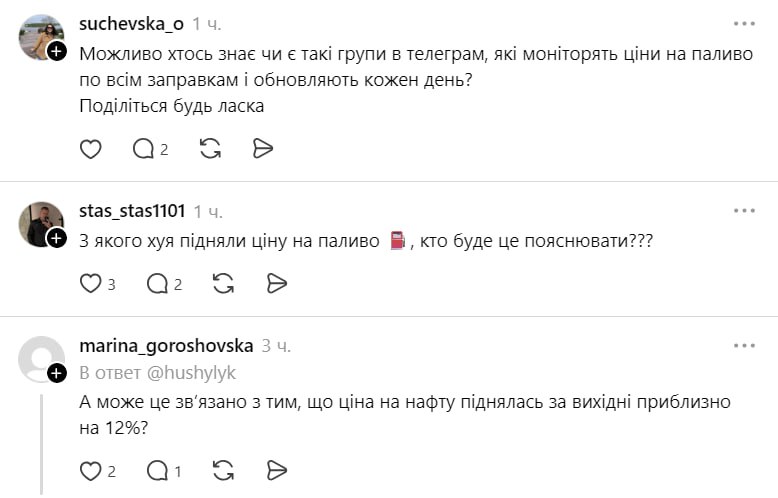Viewport: 778px width, 498px height.
Task: Open more options for marina_goroshovska's reply
Action: click(744, 346)
